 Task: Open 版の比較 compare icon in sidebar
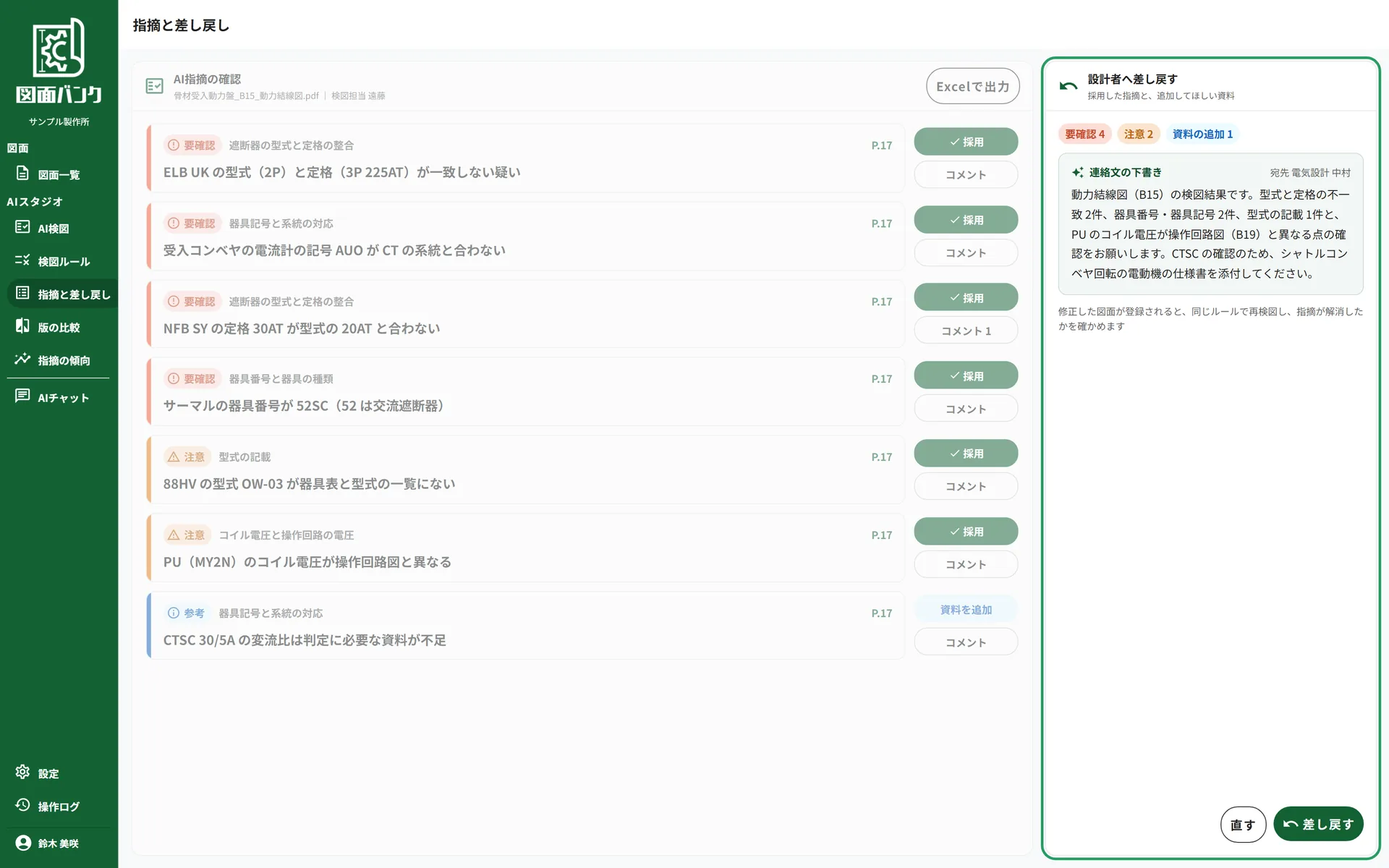point(22,326)
